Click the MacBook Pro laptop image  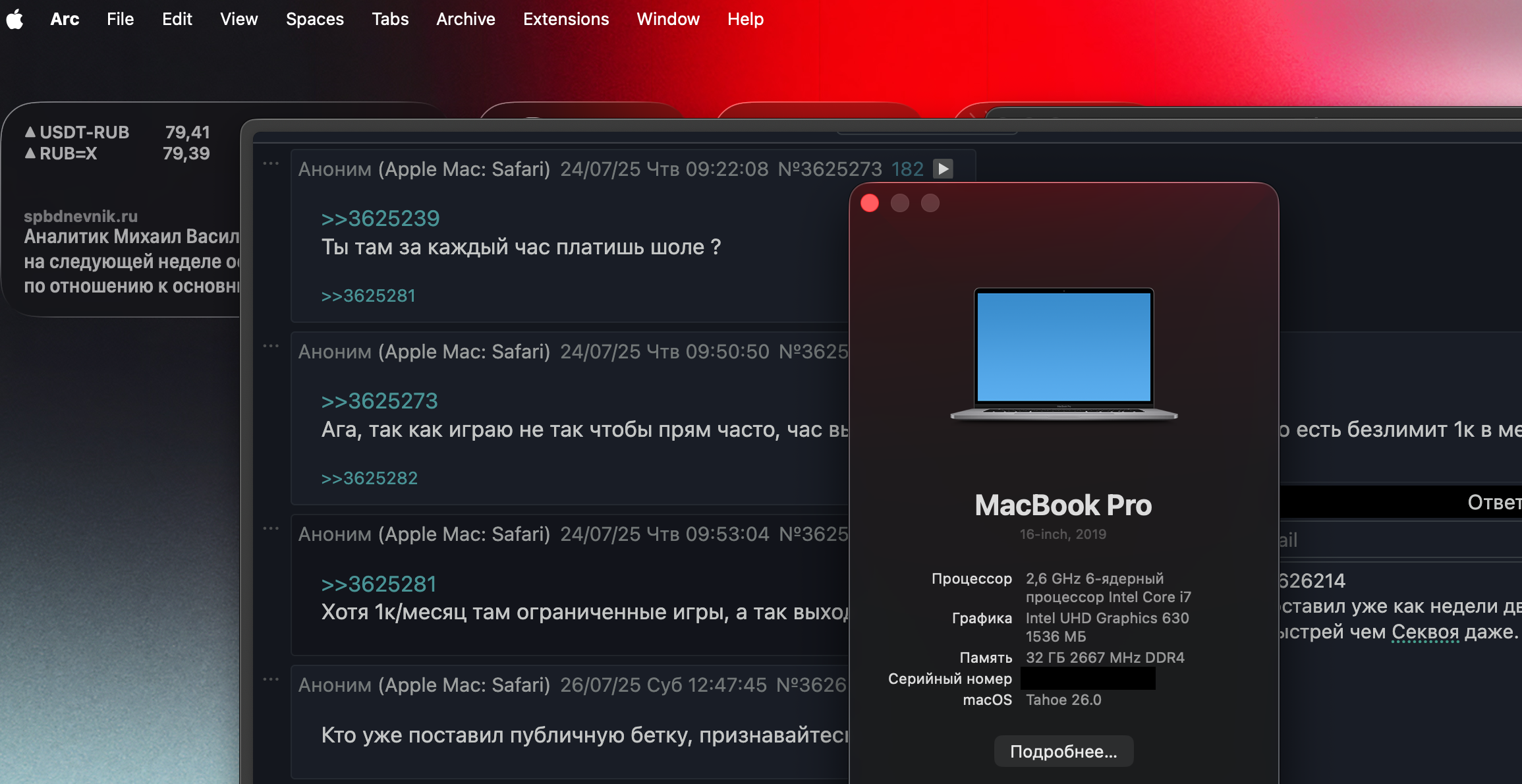point(1063,352)
